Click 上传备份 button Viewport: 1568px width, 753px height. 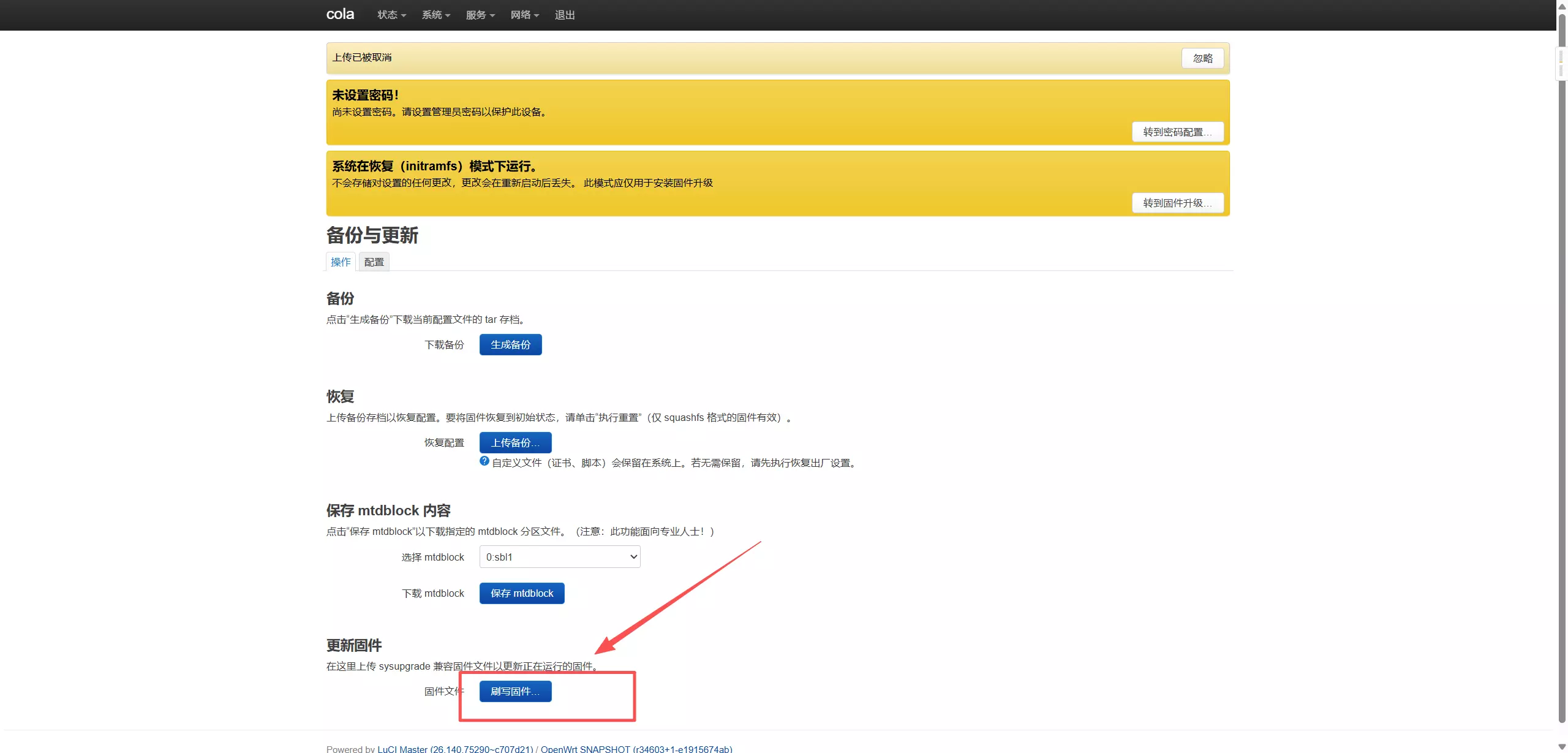(x=515, y=442)
